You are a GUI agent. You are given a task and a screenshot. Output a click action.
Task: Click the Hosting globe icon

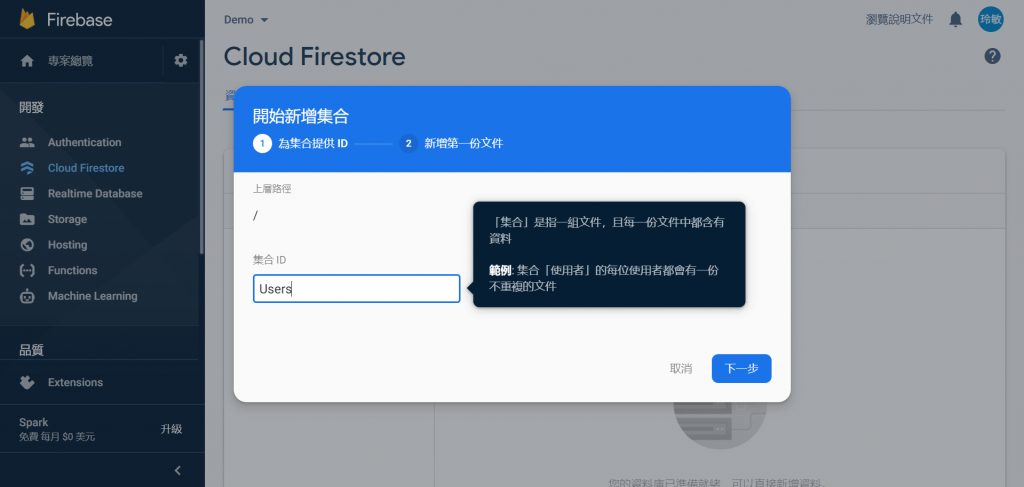27,245
